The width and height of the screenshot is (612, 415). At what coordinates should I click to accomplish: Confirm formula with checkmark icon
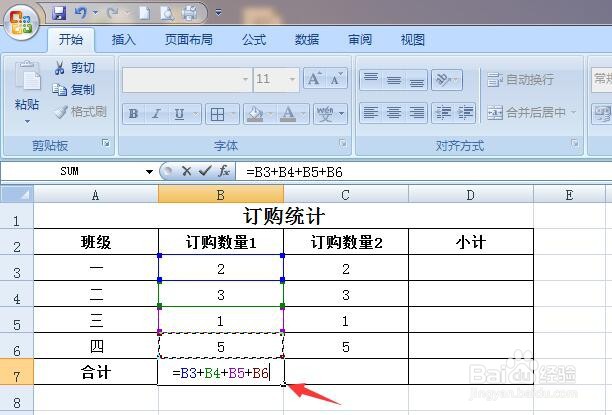[x=205, y=171]
